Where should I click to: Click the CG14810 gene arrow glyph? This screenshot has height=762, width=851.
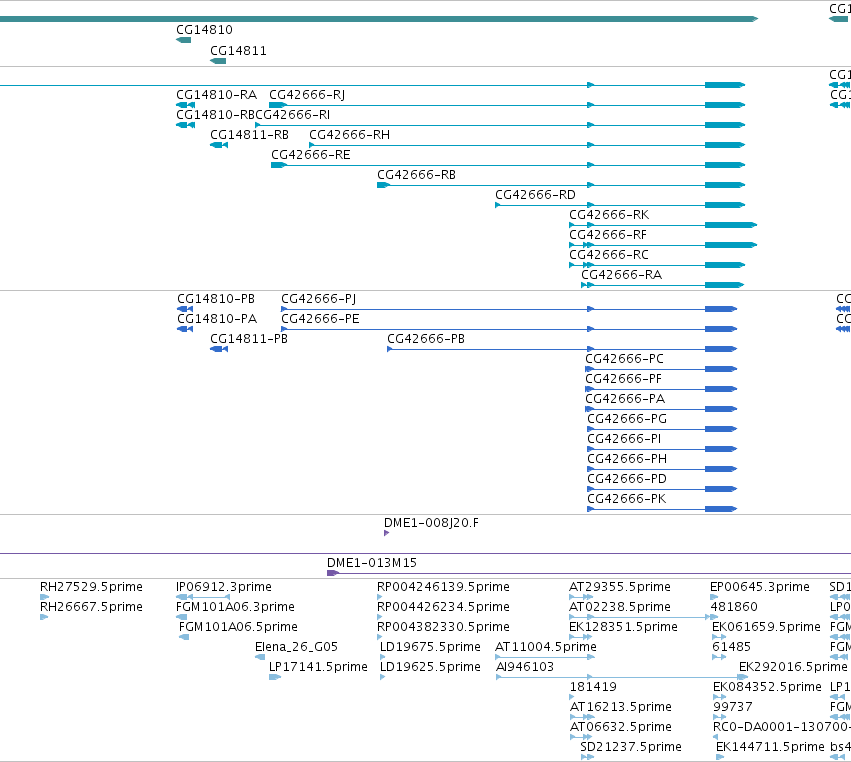coord(183,40)
